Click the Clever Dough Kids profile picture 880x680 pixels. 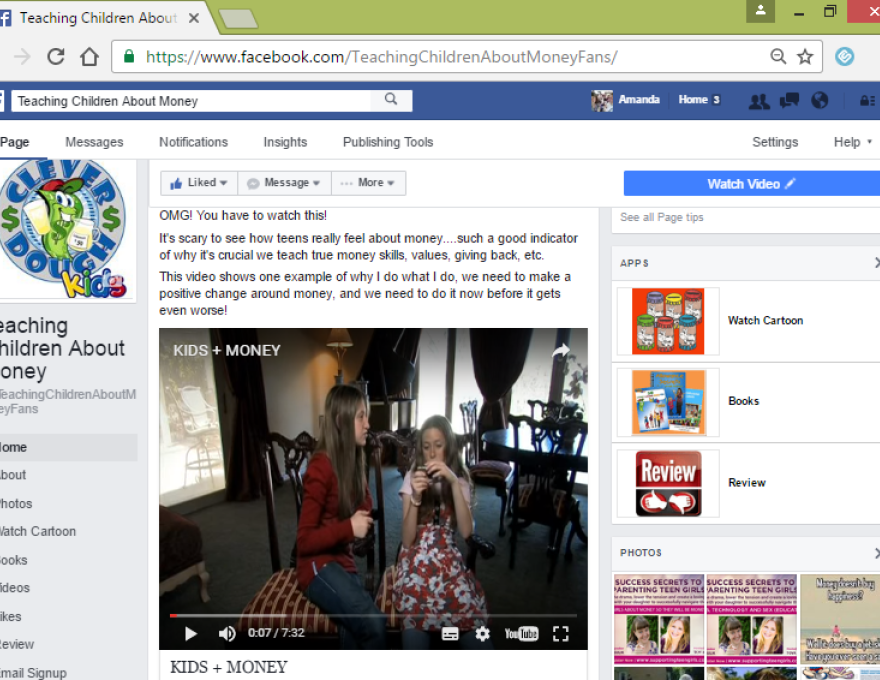[65, 229]
